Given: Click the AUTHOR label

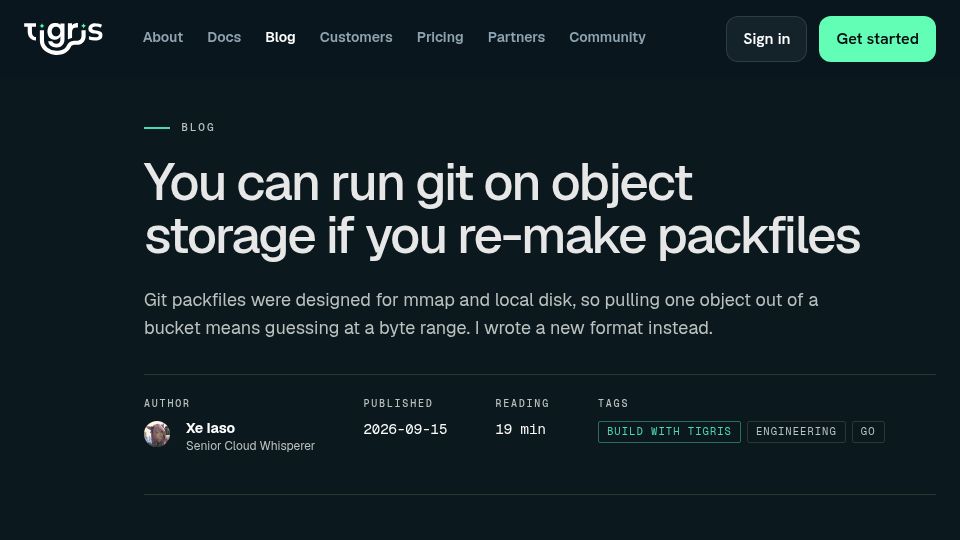Looking at the screenshot, I should point(167,403).
